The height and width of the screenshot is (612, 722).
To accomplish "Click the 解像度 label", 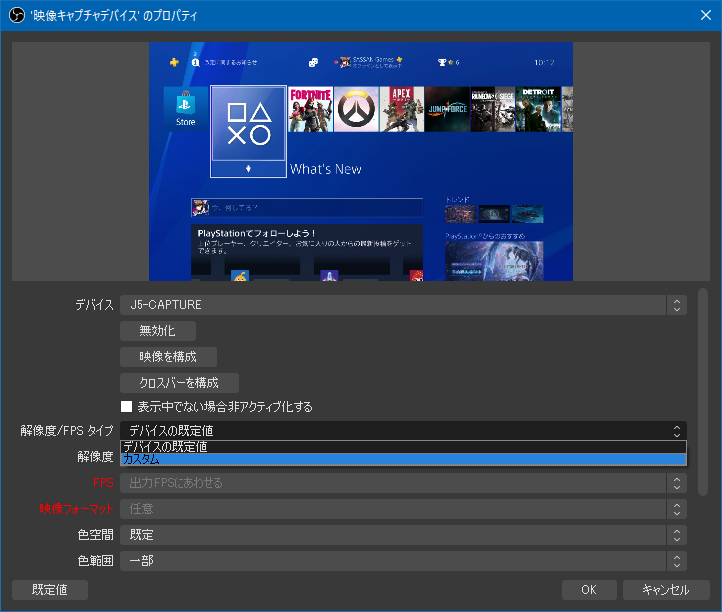I will (95, 457).
